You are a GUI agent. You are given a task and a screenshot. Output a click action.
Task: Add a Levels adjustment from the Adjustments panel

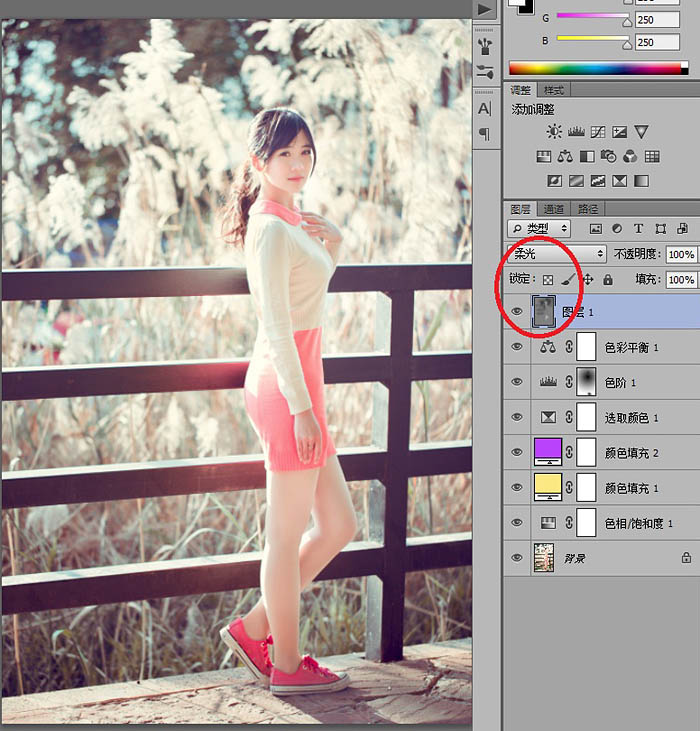(x=576, y=132)
